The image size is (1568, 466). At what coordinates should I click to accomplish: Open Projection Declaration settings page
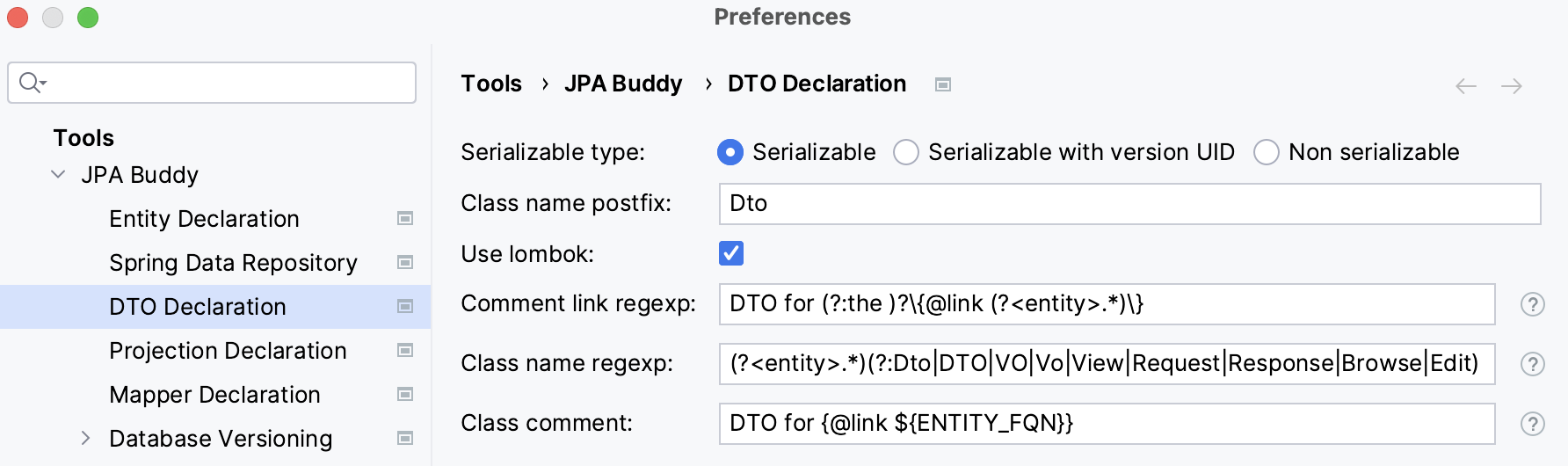(228, 351)
